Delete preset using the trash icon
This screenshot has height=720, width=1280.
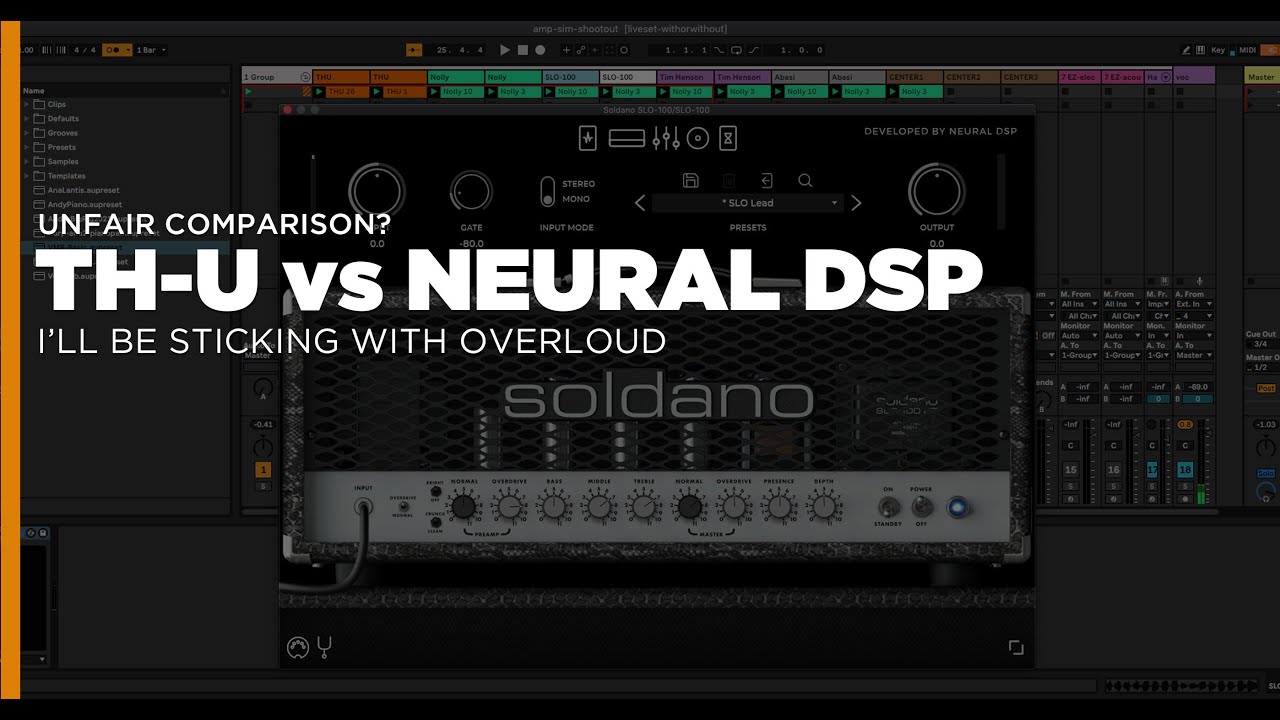coord(729,180)
